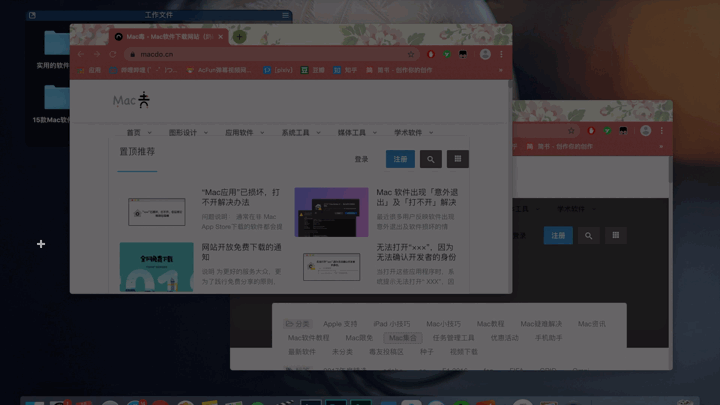Open the [pixiv] bookmark
Viewport: 720px width, 405px height.
pos(278,70)
